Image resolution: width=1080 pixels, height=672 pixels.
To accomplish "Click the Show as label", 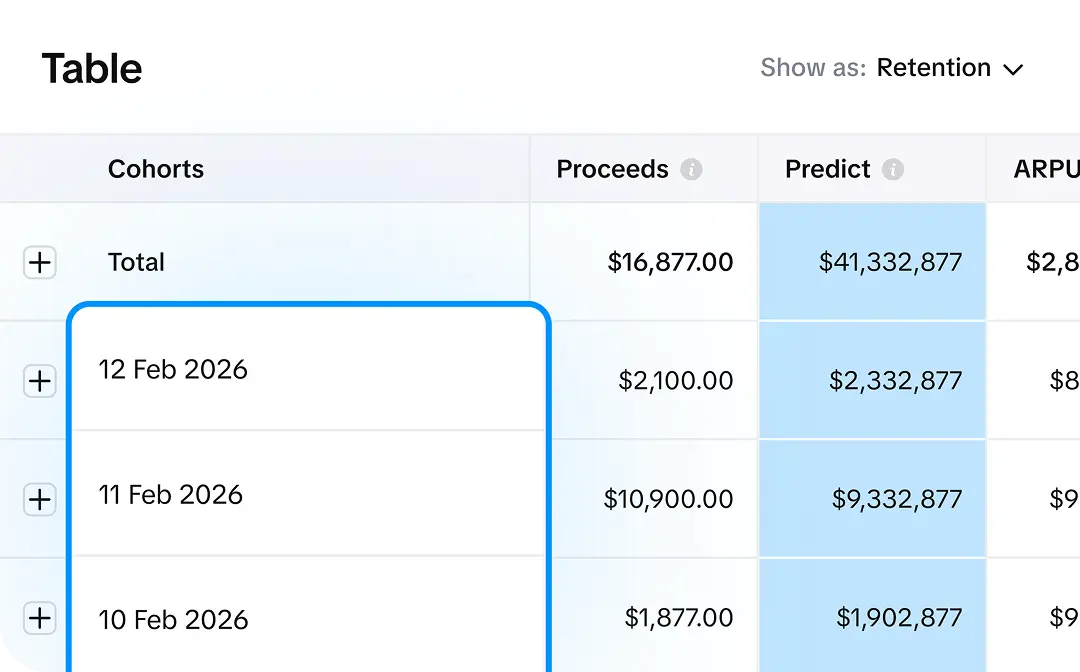I will coord(811,68).
